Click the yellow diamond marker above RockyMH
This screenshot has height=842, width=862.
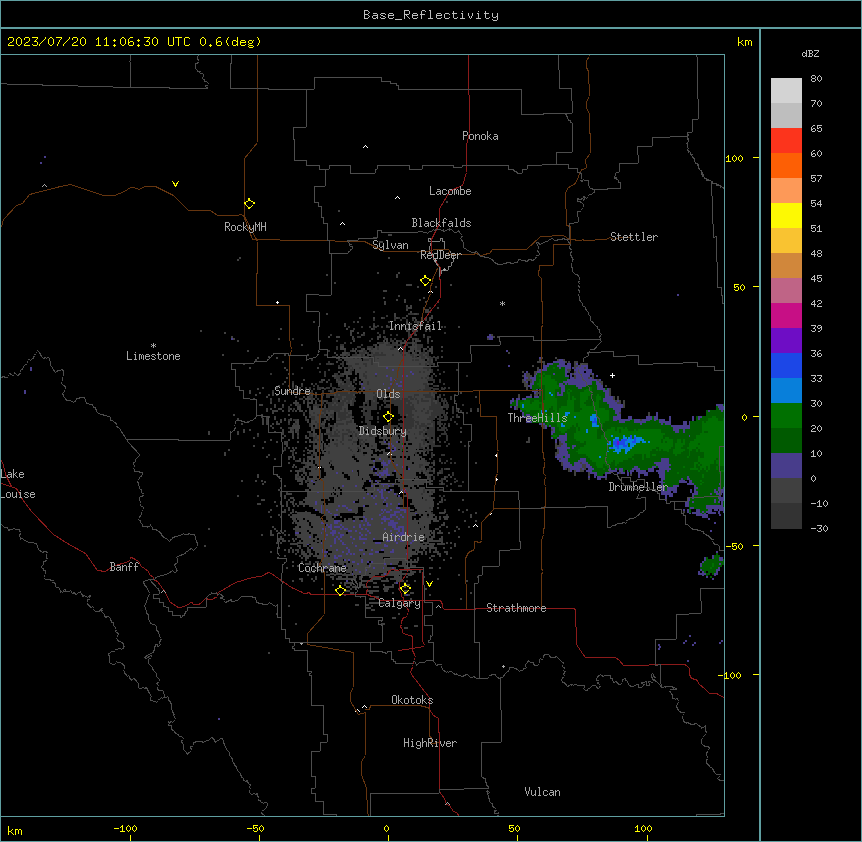[x=250, y=204]
